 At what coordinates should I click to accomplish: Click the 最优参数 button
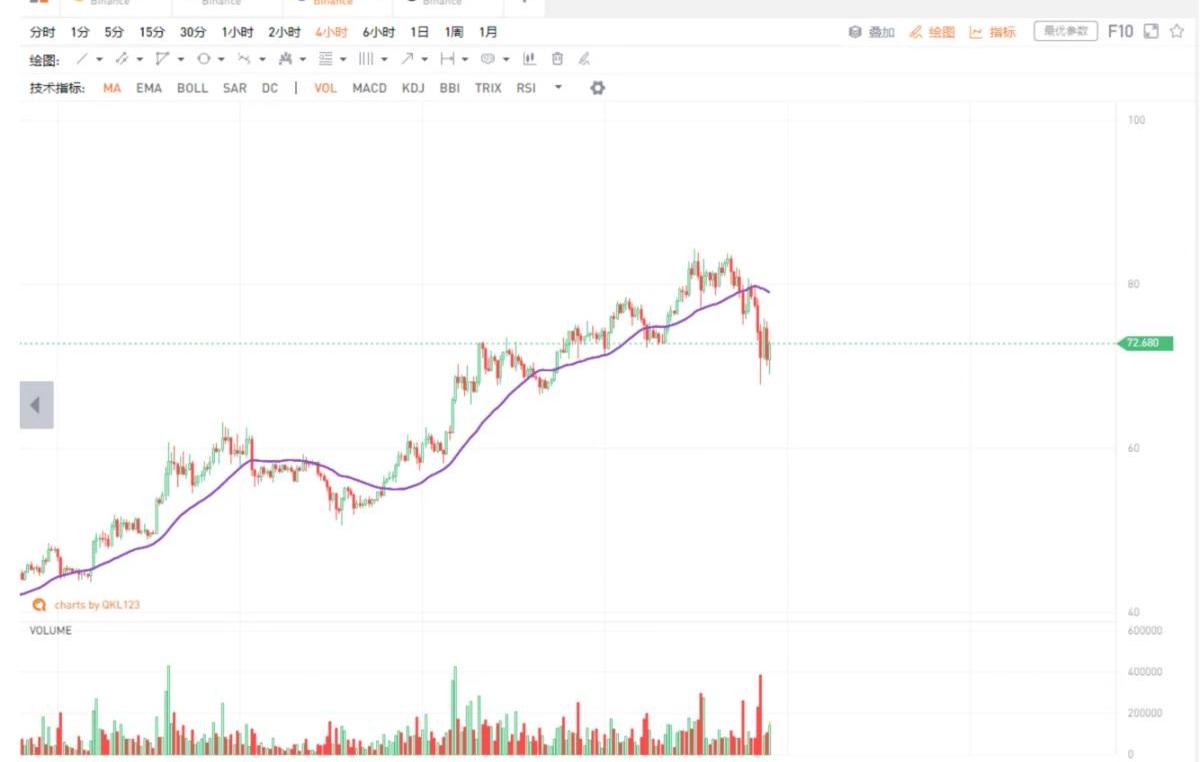click(x=1065, y=32)
